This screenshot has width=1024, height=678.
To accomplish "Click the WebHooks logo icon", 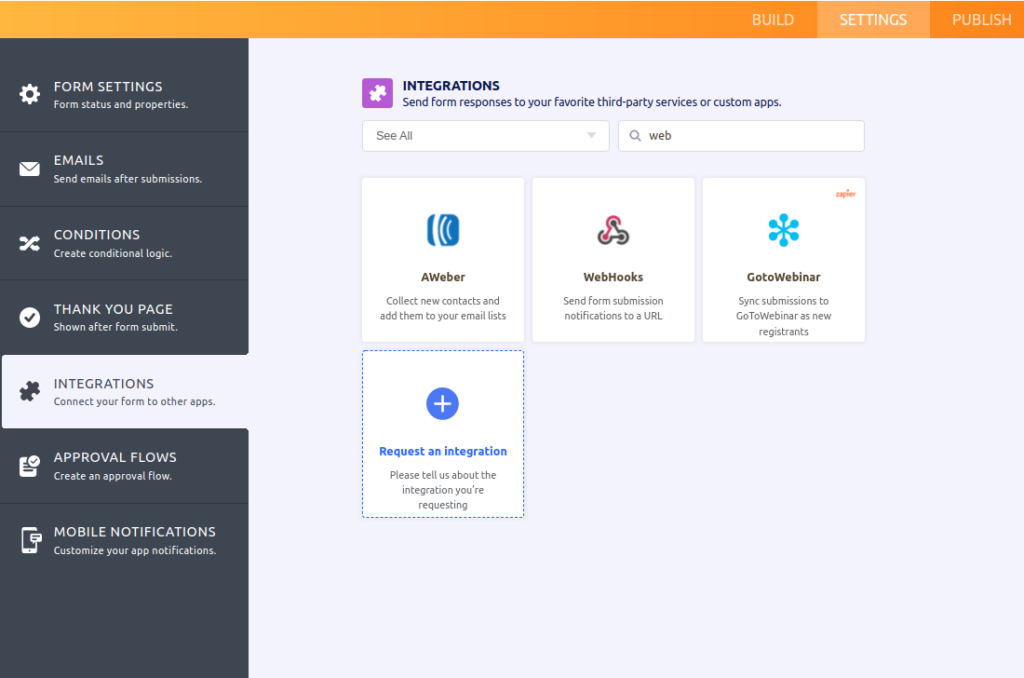I will [x=613, y=231].
